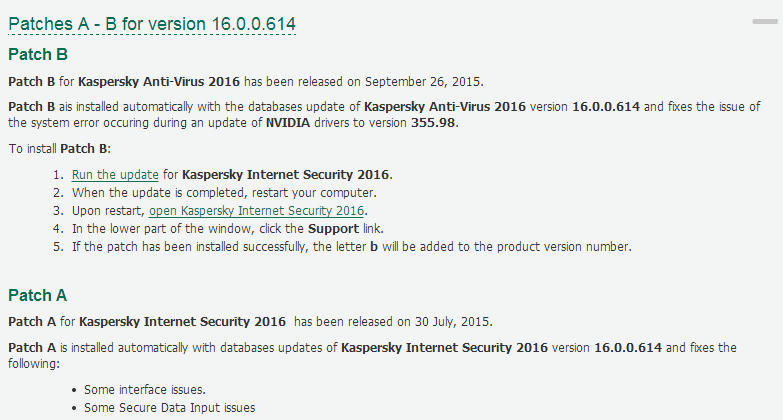
Task: Click the list item Some Secure Data Input issues
Action: coord(169,408)
